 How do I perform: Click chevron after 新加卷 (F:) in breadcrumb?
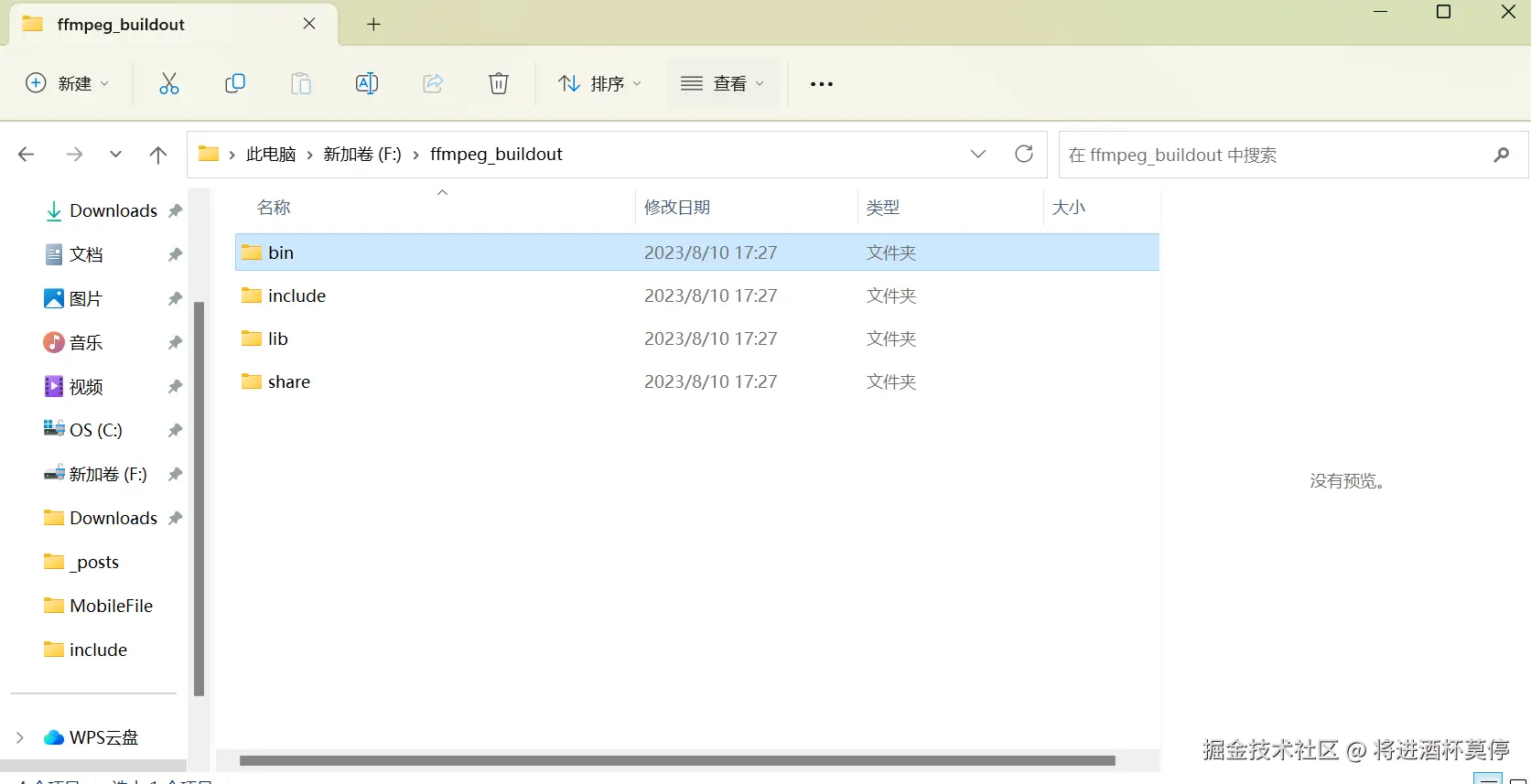(416, 155)
